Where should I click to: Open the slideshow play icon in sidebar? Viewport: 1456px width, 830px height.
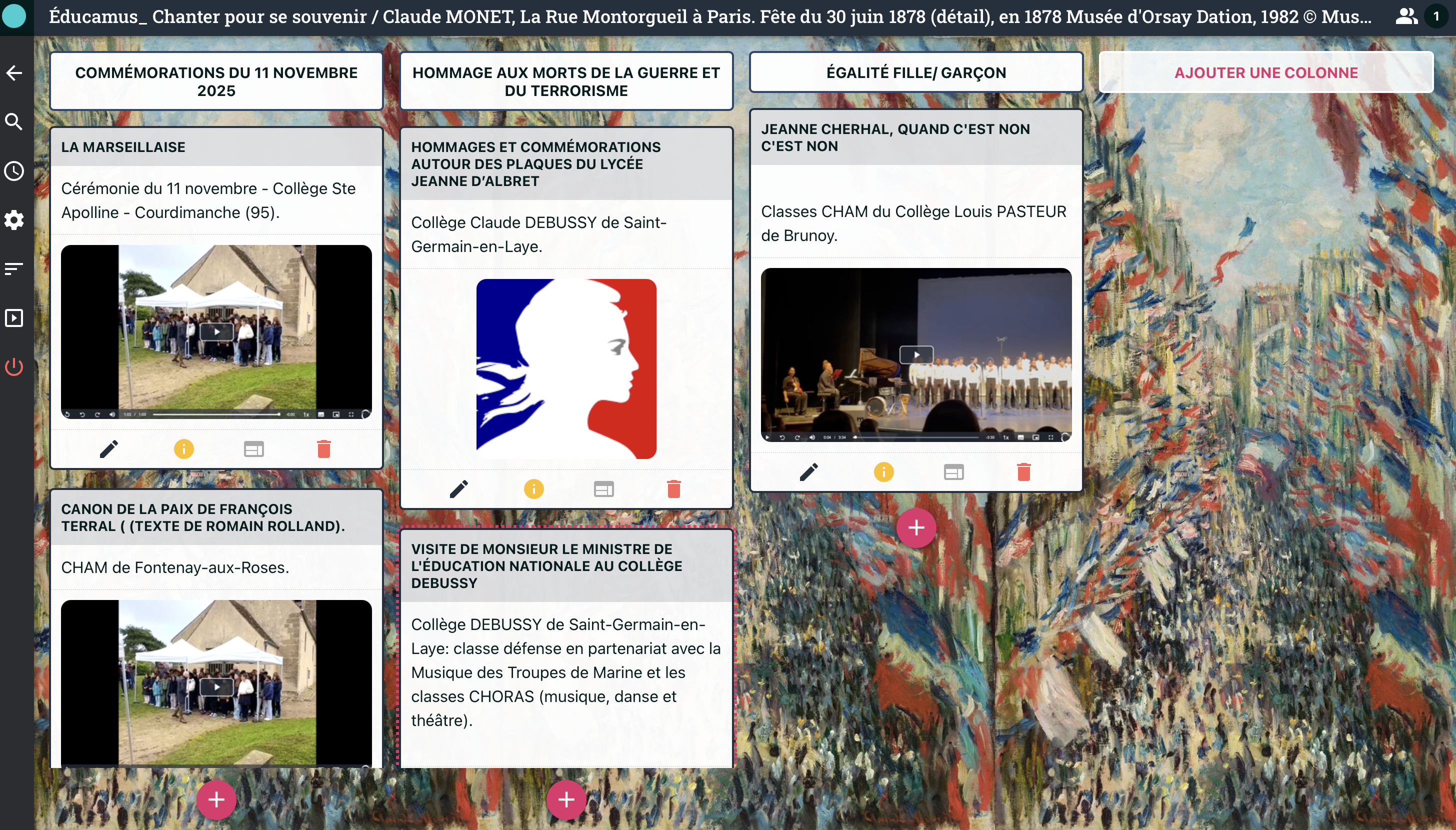click(14, 318)
